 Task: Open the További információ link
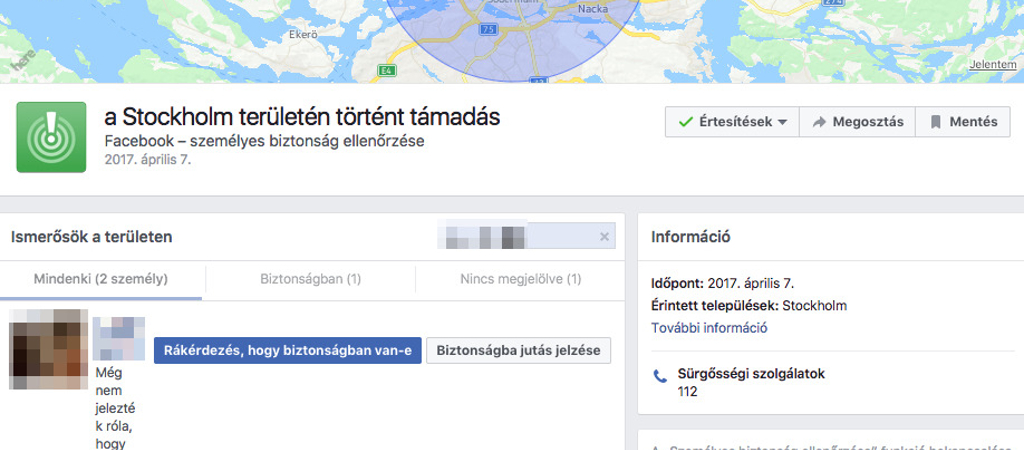[709, 328]
